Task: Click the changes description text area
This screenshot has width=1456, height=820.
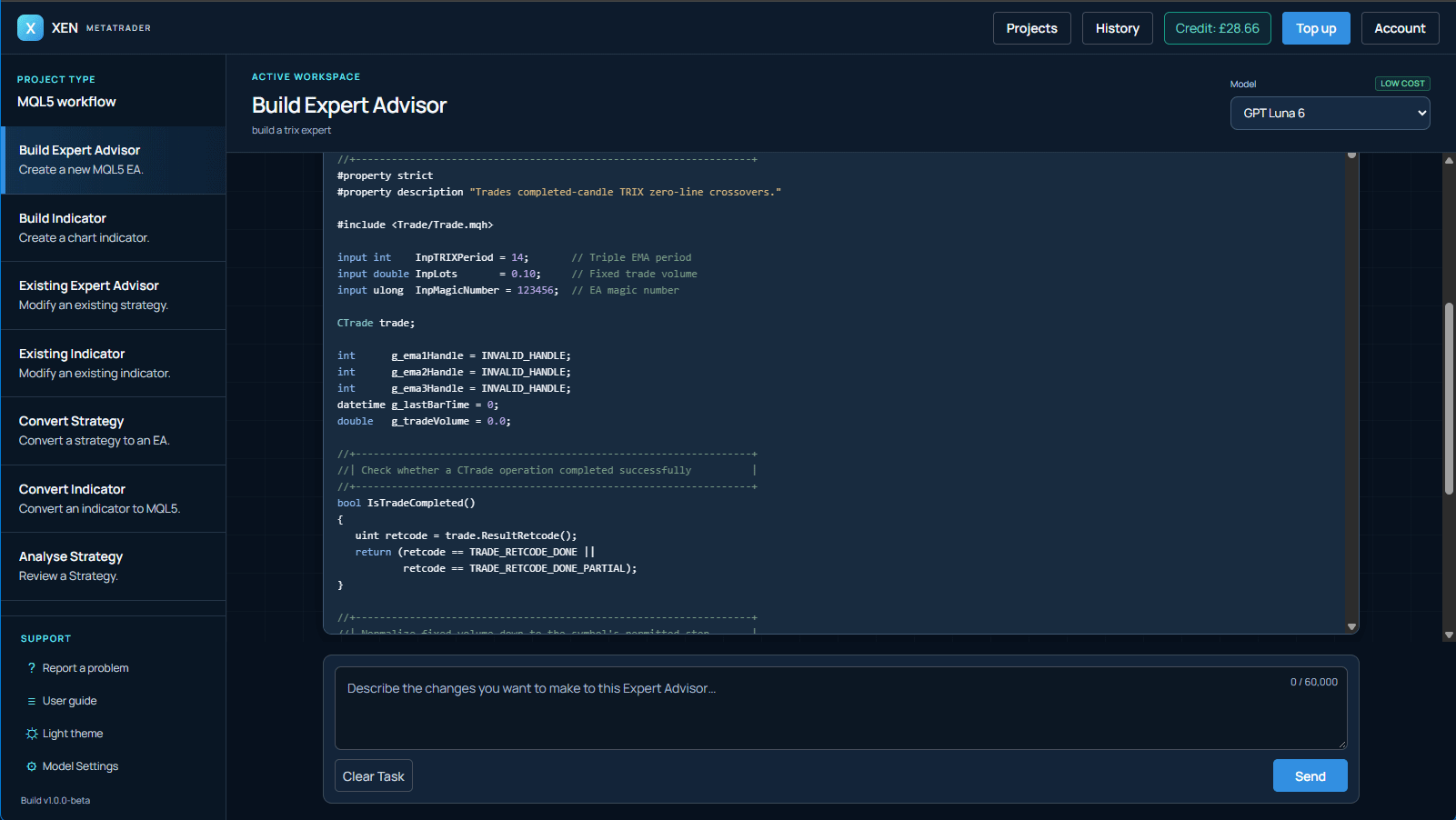Action: (840, 708)
